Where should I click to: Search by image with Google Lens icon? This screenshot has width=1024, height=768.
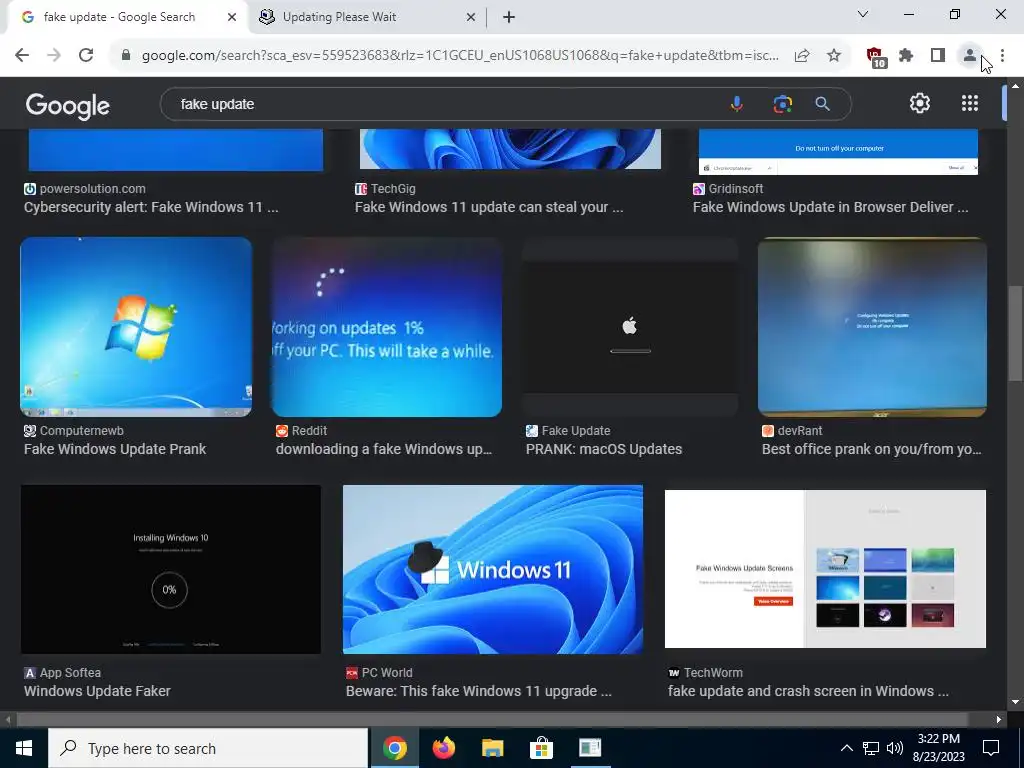click(x=782, y=104)
